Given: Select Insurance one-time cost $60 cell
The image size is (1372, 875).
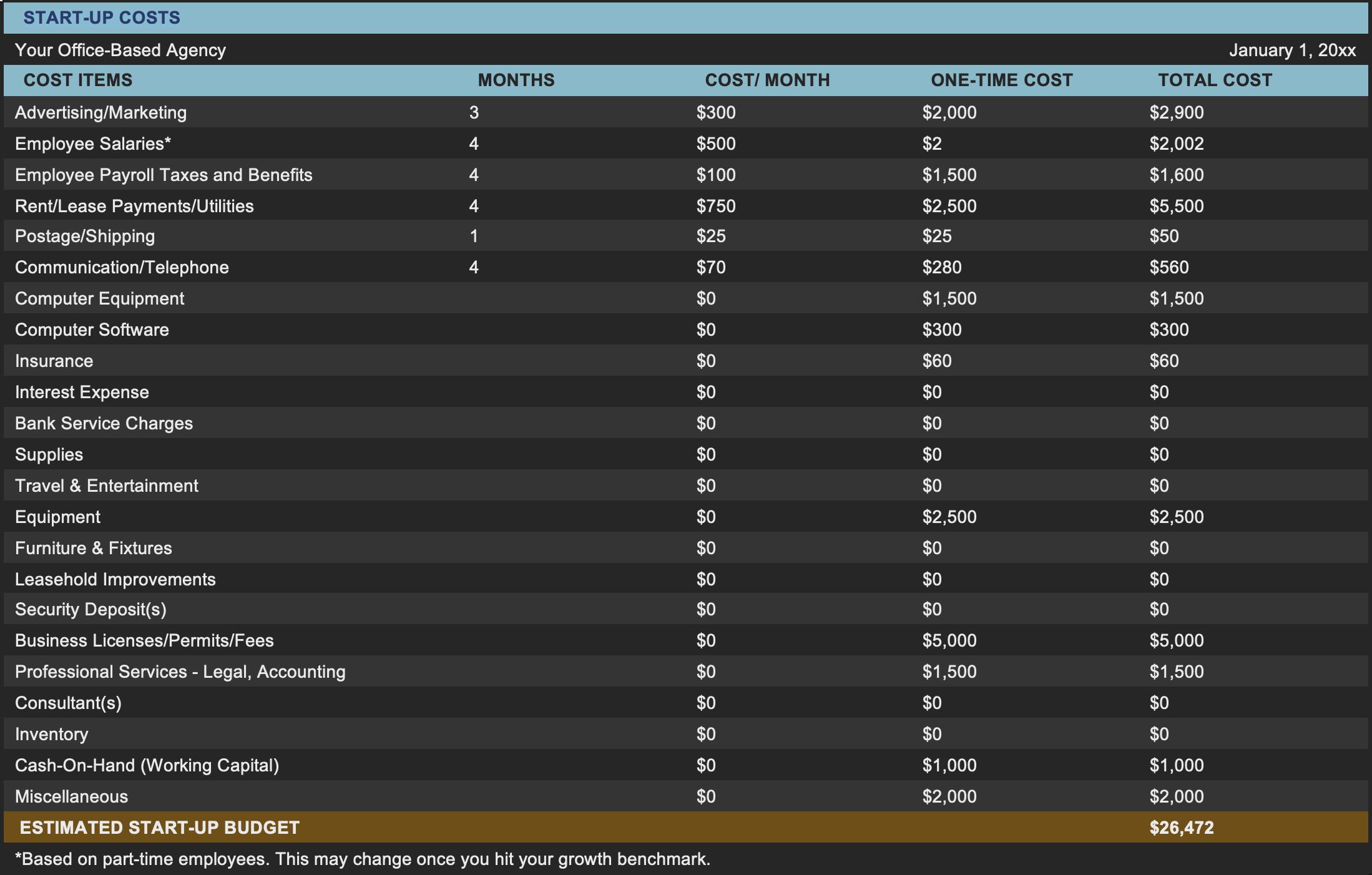Looking at the screenshot, I should [936, 361].
